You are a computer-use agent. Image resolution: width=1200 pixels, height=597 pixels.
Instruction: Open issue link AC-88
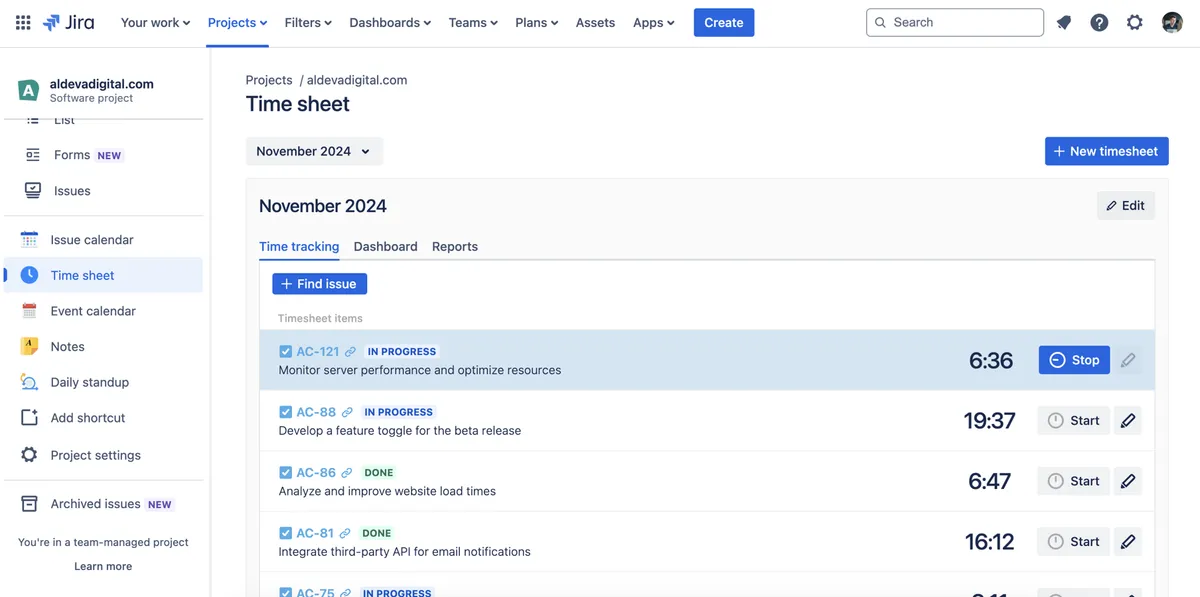(316, 412)
